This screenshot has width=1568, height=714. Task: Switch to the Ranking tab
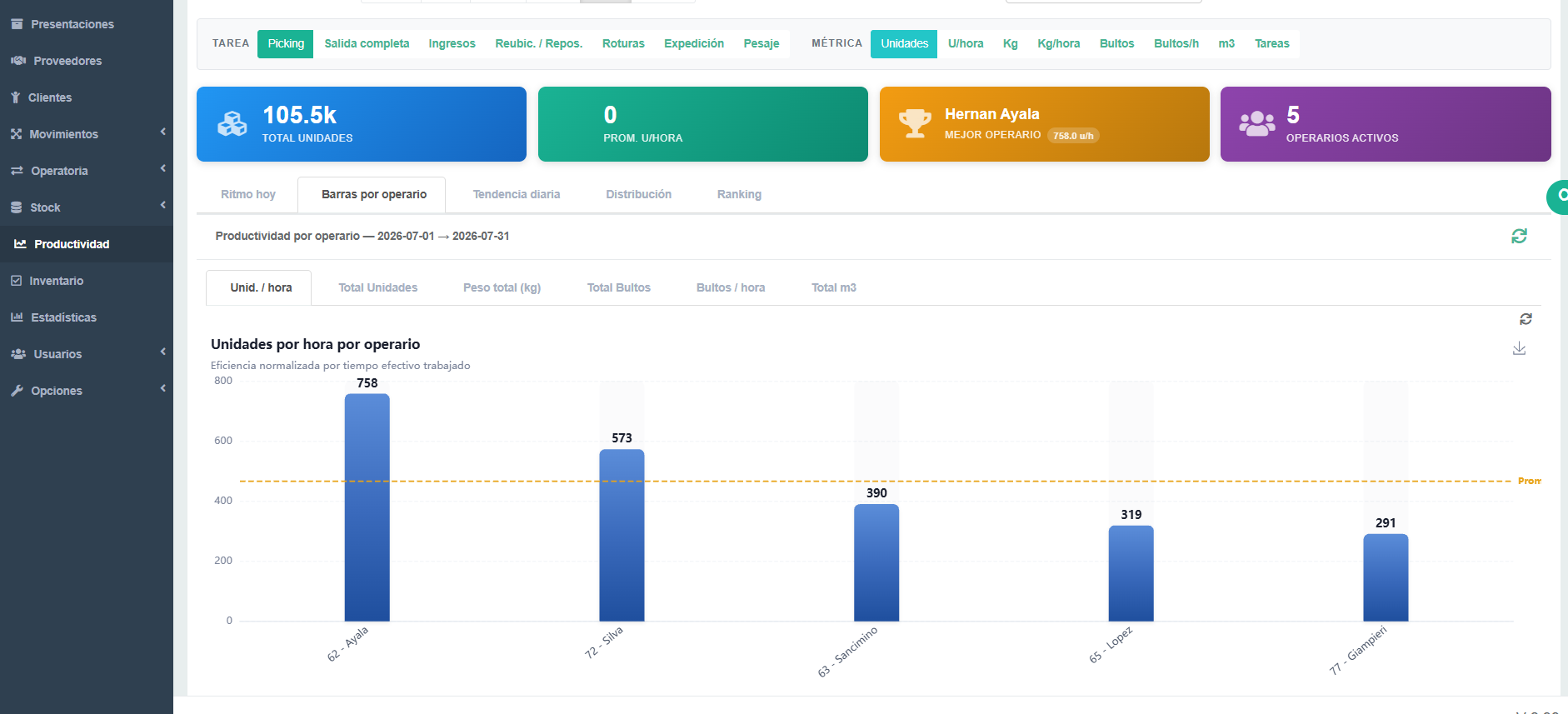(x=740, y=195)
